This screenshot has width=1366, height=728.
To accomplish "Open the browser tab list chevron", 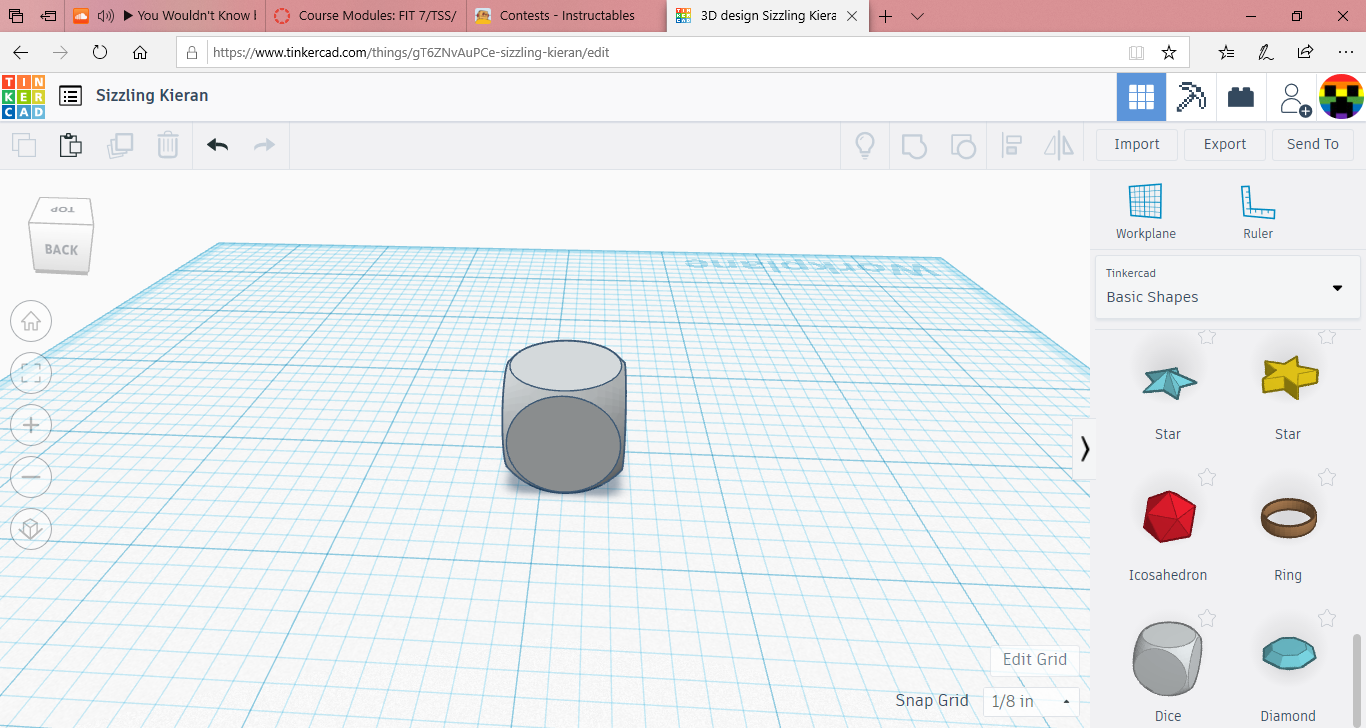I will click(918, 15).
